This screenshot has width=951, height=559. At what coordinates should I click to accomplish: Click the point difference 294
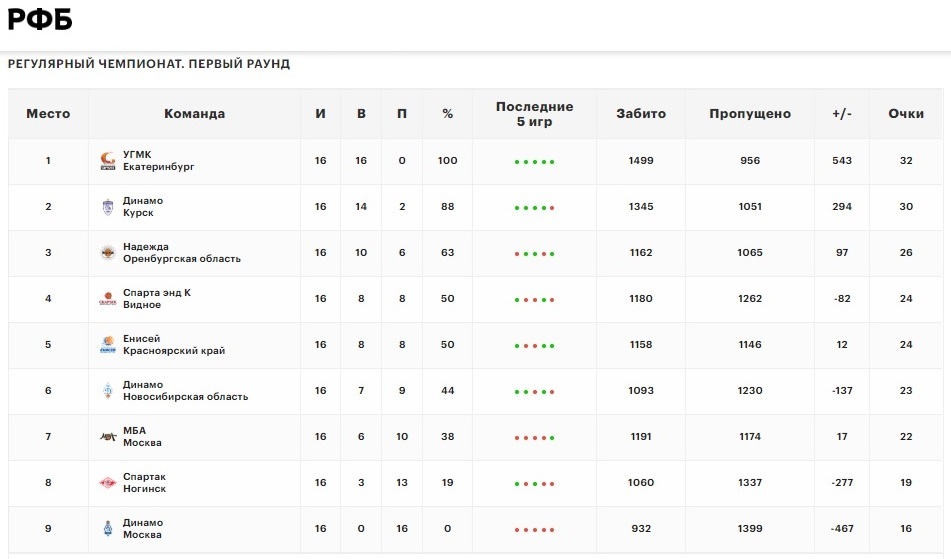coord(842,207)
